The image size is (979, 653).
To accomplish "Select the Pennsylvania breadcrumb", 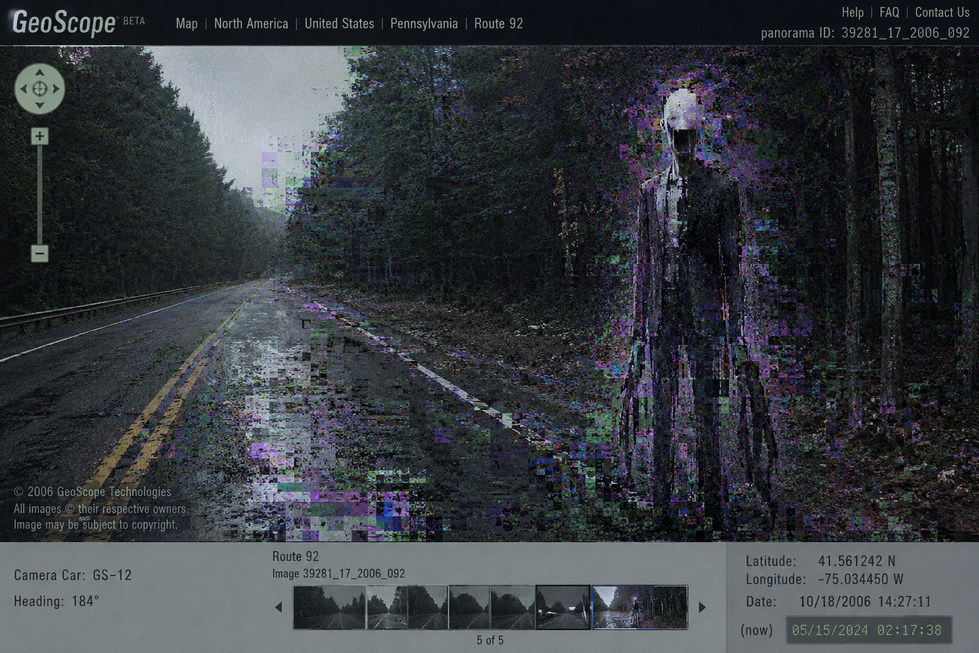I will 424,24.
